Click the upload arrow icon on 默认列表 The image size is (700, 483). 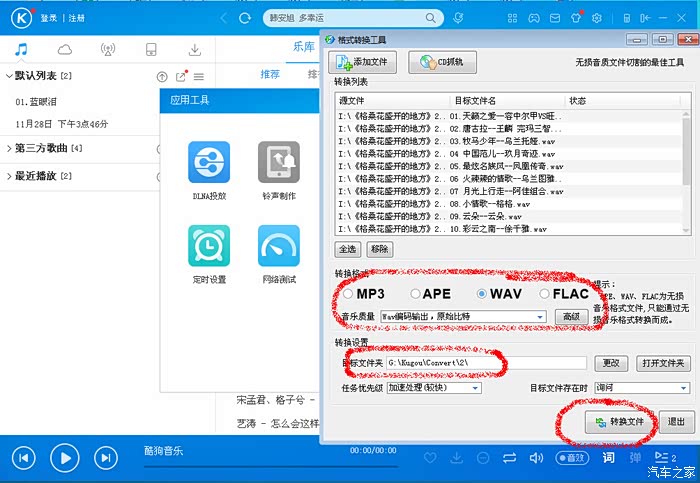click(x=162, y=77)
